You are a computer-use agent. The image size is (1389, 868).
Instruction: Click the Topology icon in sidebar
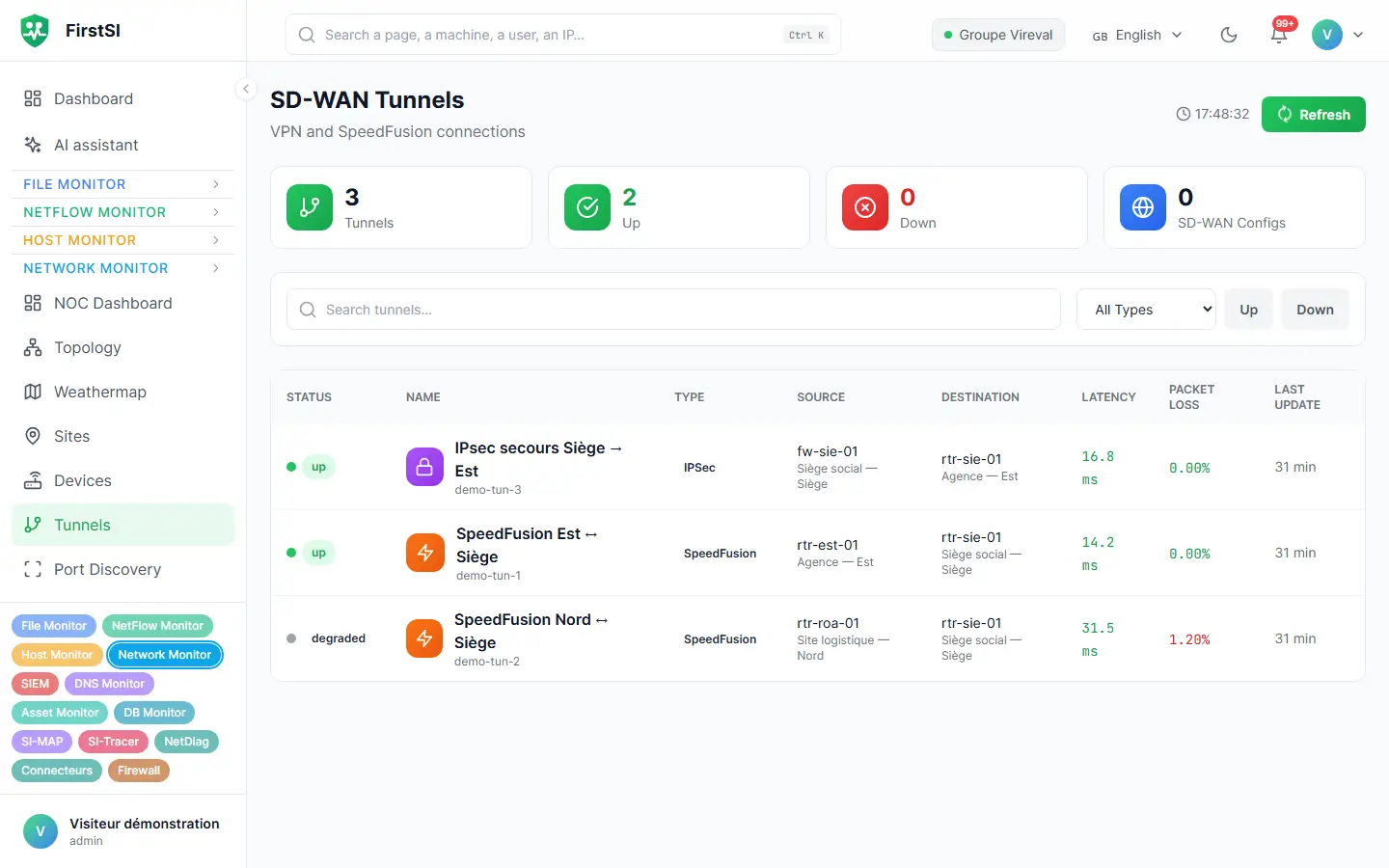tap(33, 347)
